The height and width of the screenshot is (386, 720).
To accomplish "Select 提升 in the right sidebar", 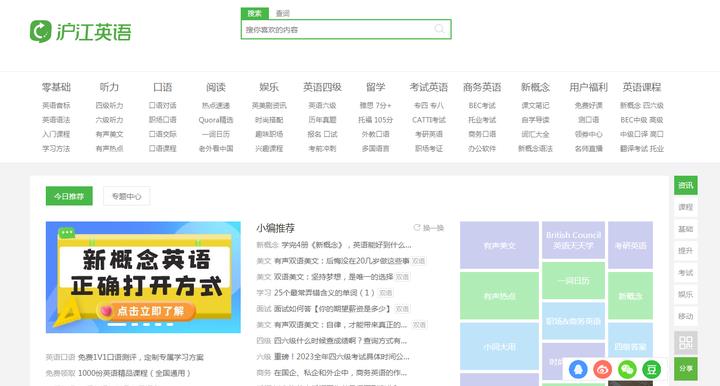I will (686, 251).
